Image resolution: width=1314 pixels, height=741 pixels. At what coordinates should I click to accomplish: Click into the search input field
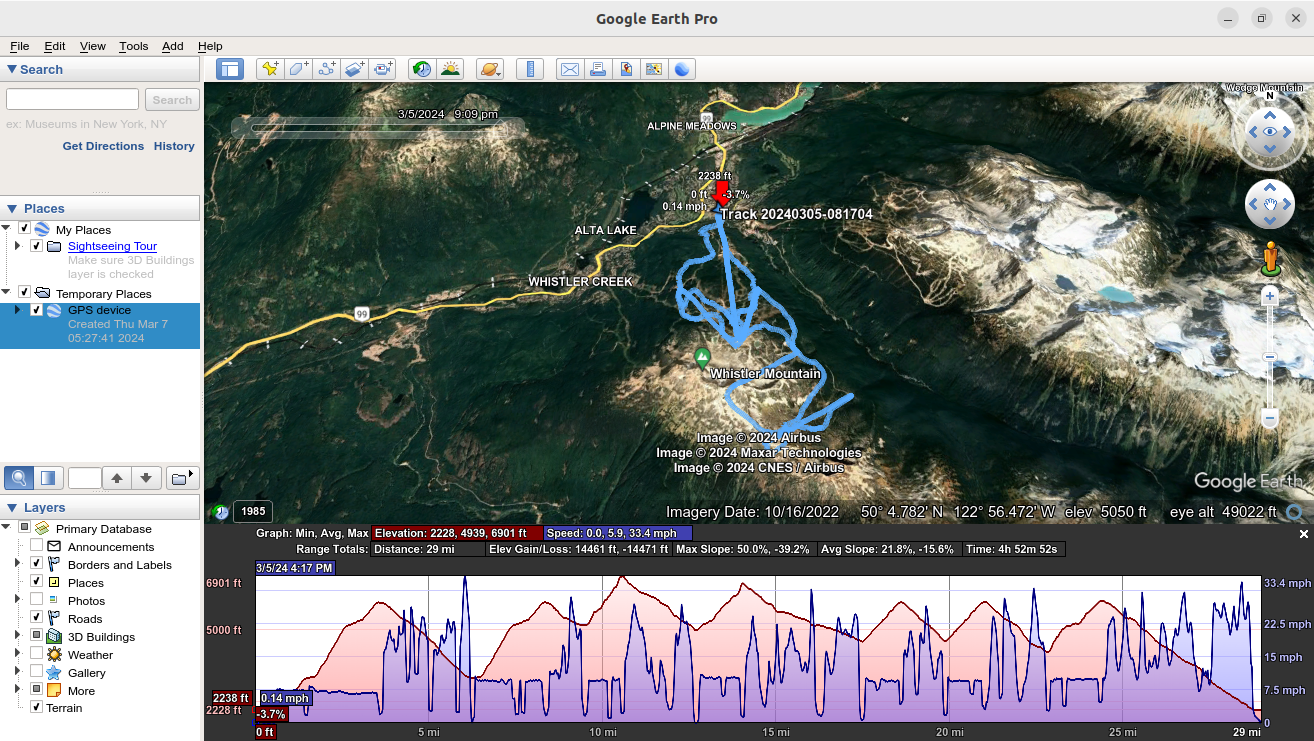pyautogui.click(x=72, y=100)
